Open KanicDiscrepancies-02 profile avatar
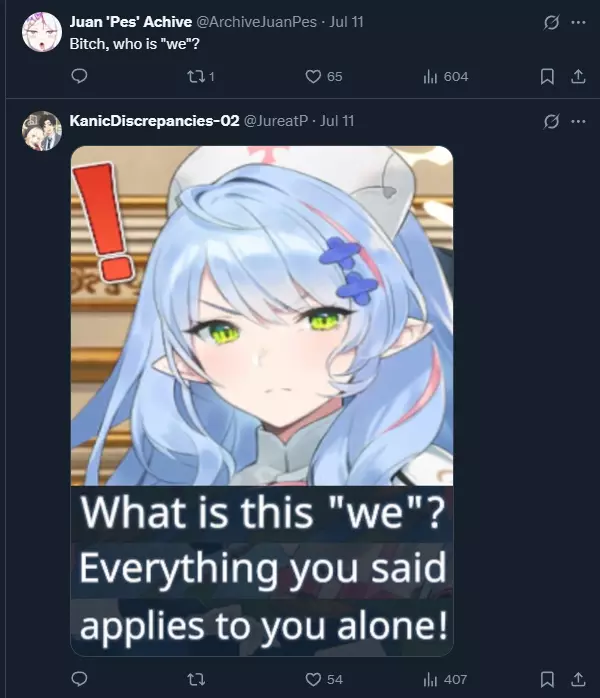 pyautogui.click(x=42, y=131)
